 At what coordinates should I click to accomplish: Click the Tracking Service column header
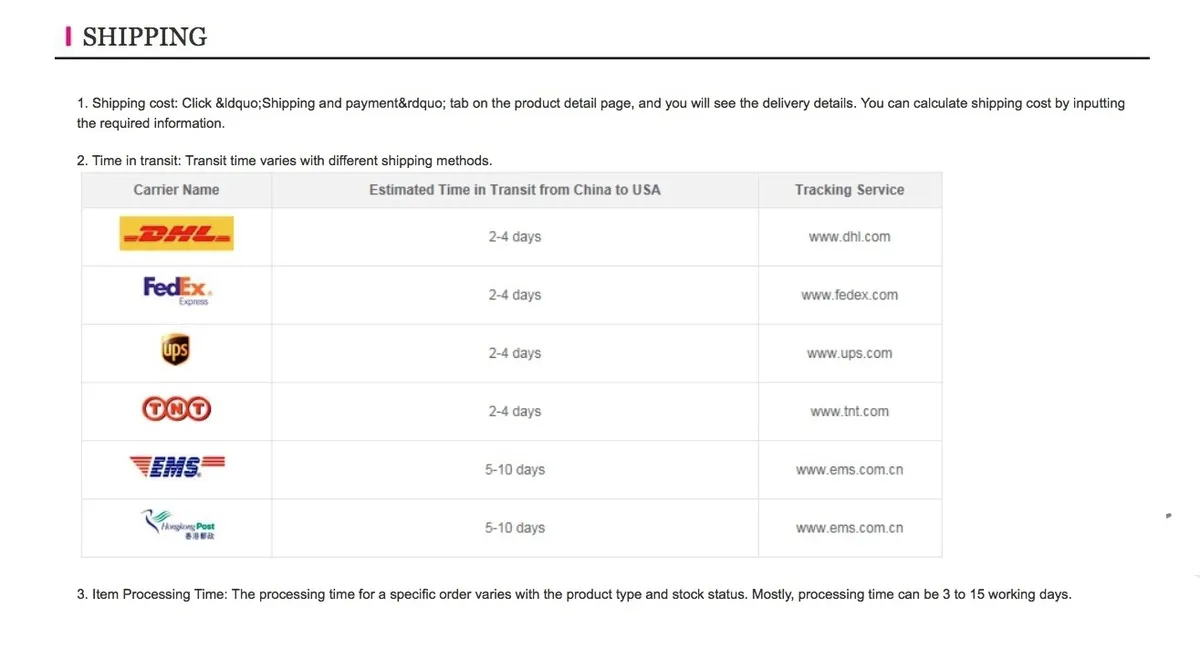point(849,190)
